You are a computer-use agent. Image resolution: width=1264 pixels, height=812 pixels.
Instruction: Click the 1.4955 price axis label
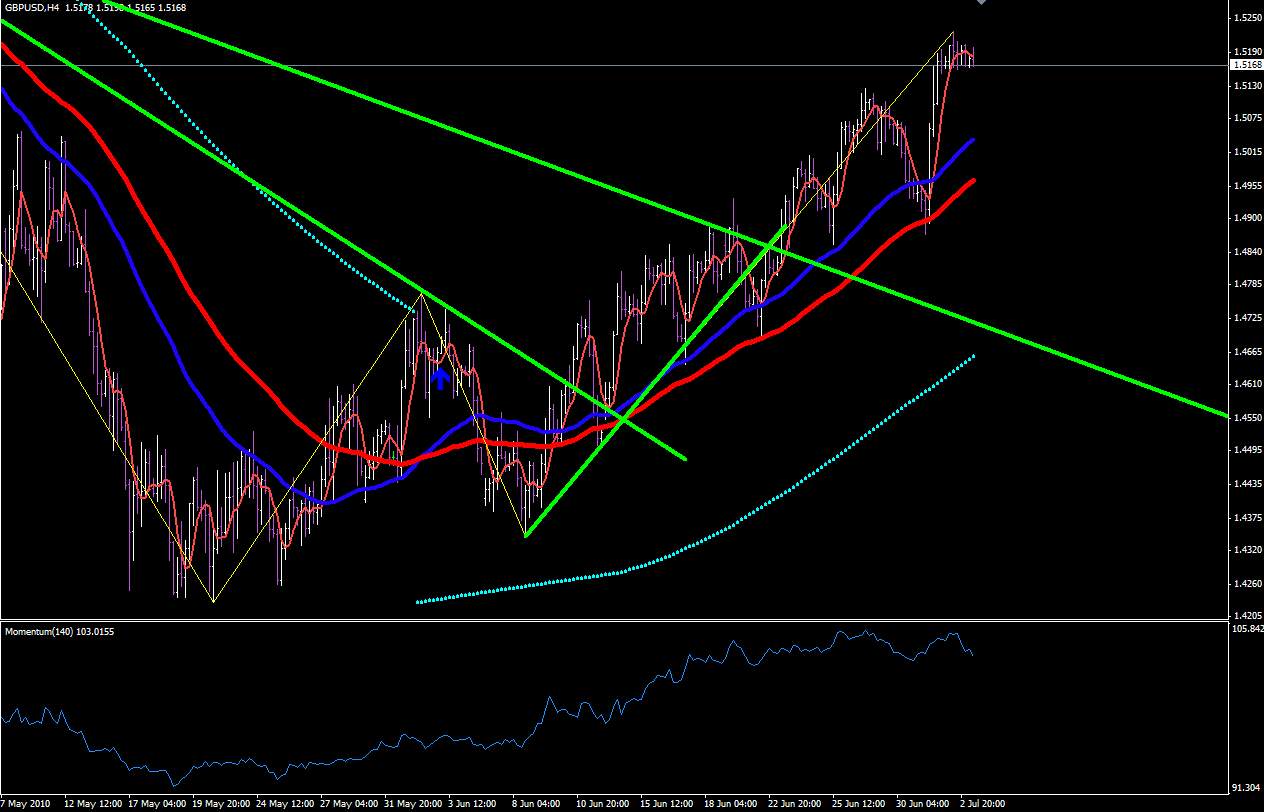[x=1247, y=186]
